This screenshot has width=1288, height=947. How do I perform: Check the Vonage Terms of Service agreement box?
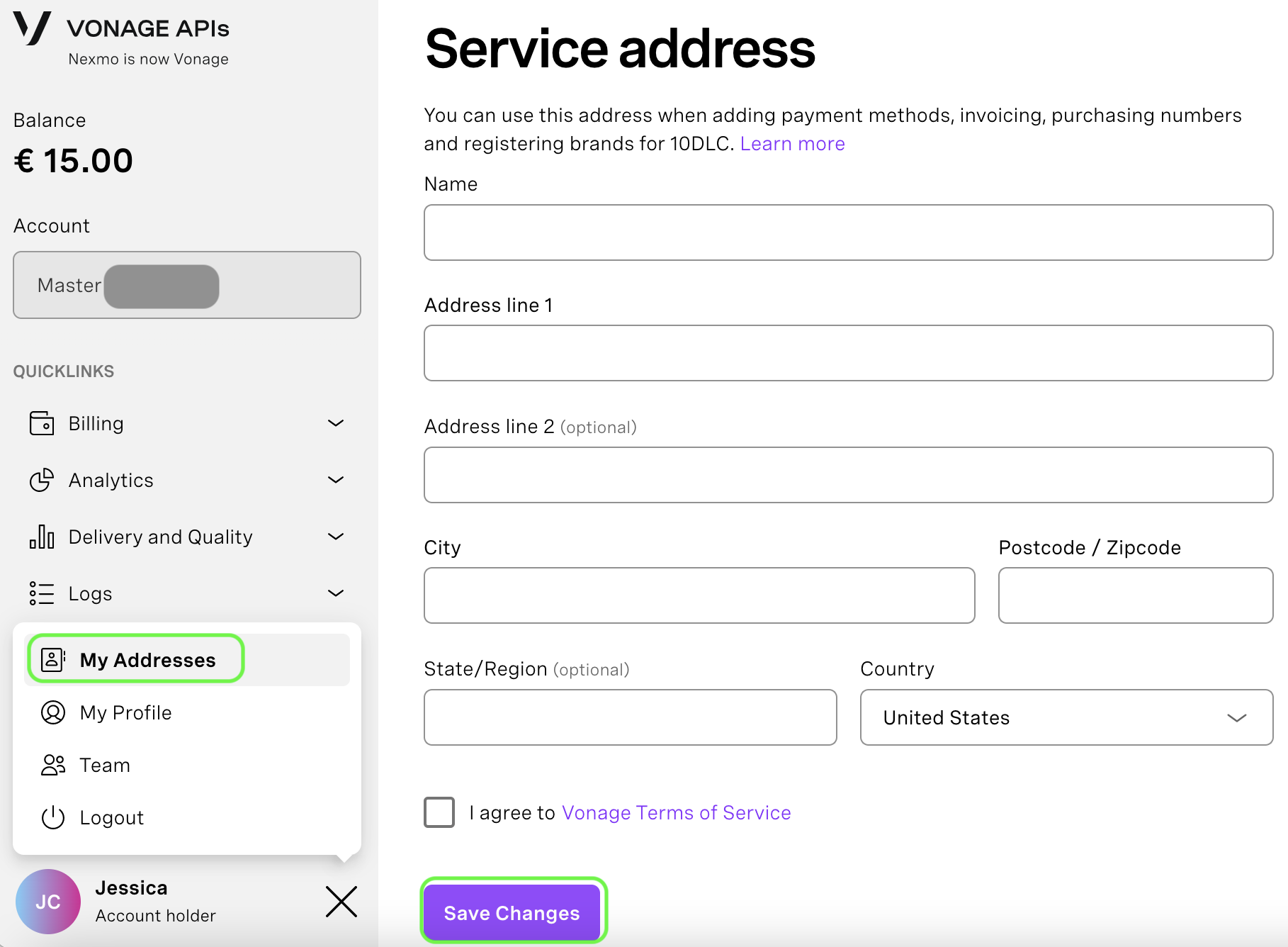pyautogui.click(x=439, y=813)
